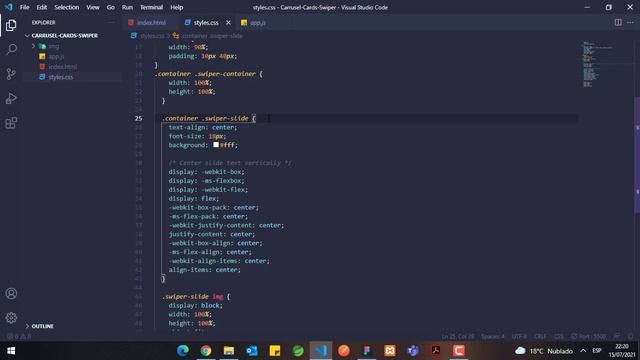Open Explorer panel ellipsis actions
The image size is (640, 360).
click(x=111, y=22)
